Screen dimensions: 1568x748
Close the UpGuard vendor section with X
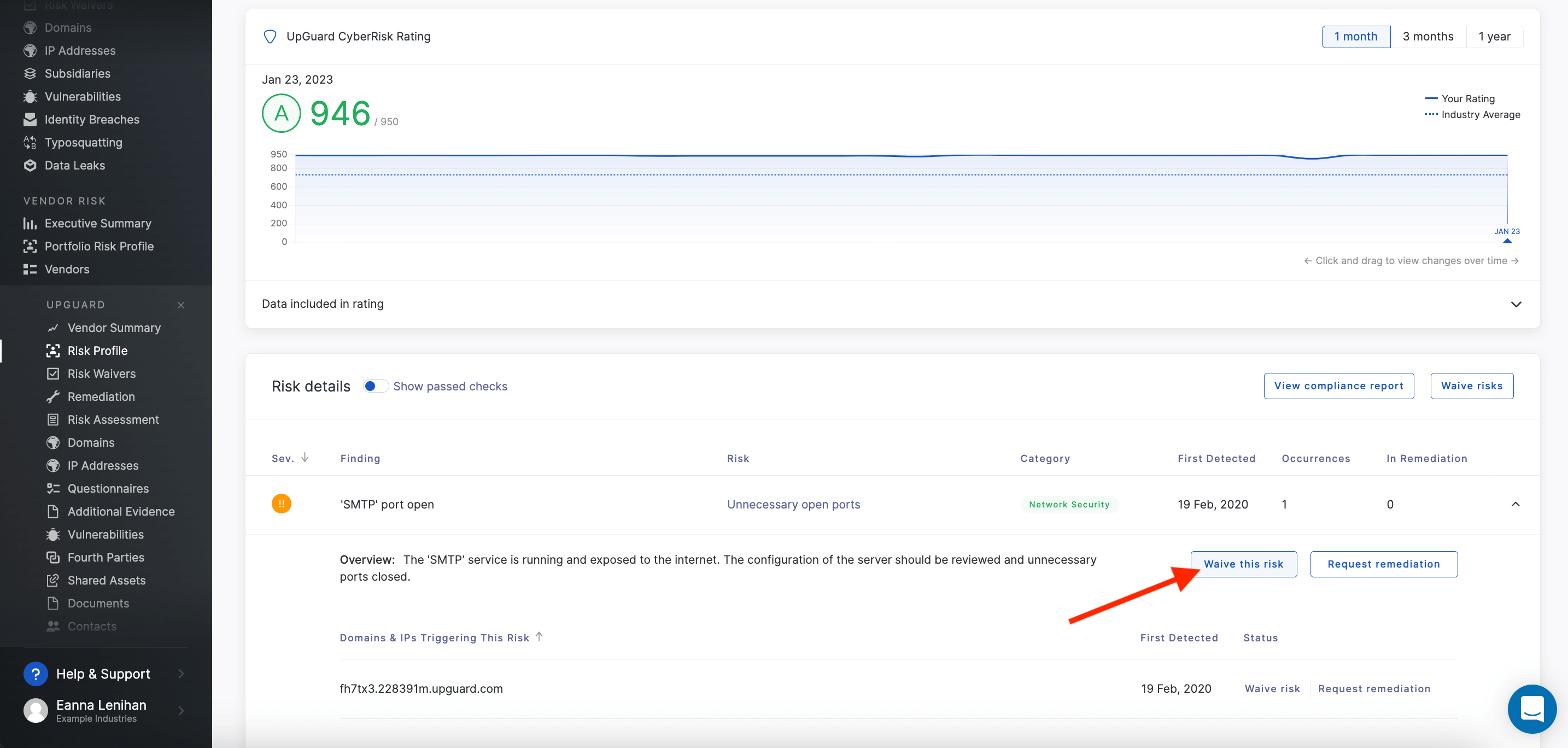coord(181,305)
